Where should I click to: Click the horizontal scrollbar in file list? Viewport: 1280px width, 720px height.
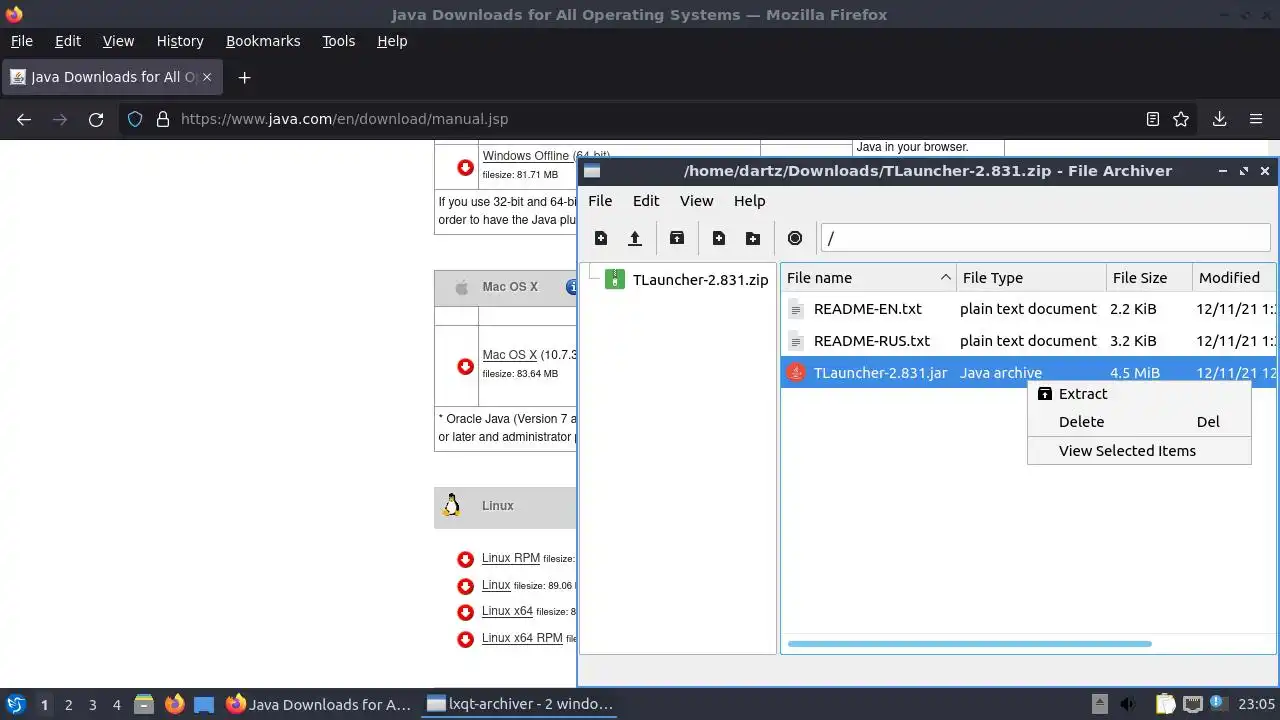[x=969, y=644]
